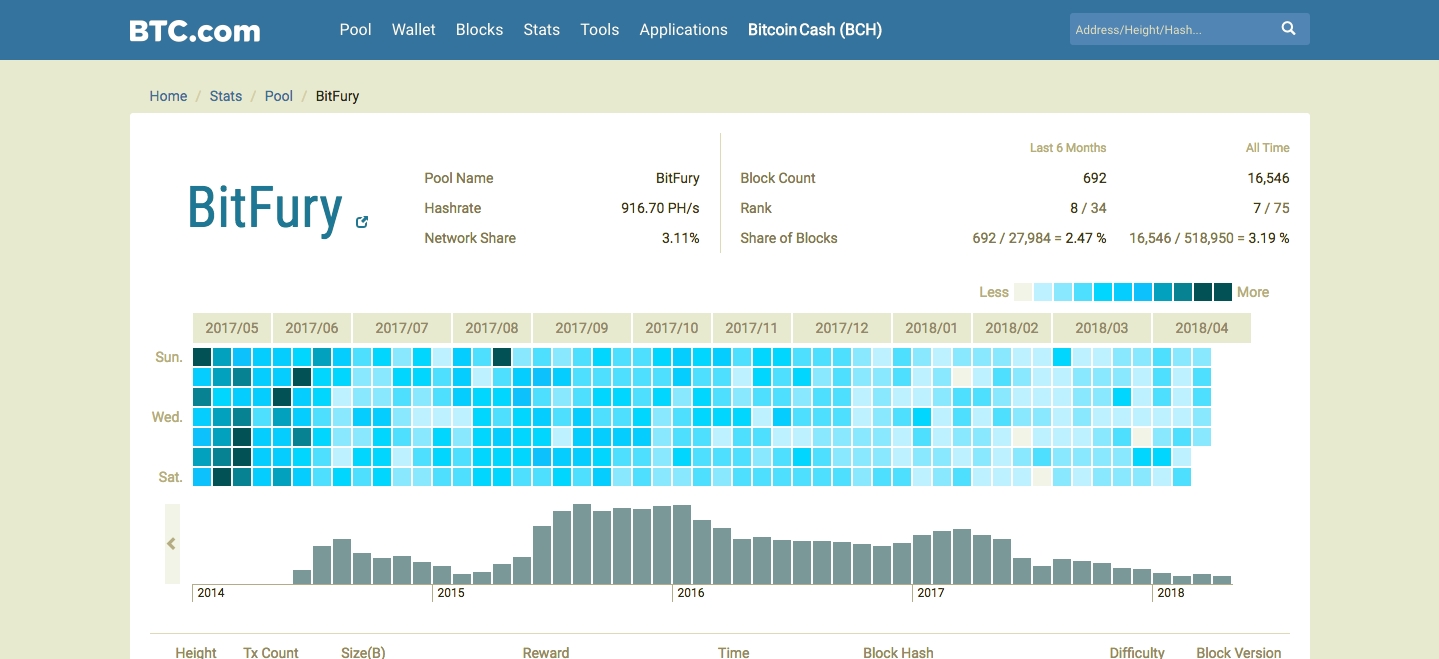This screenshot has width=1439, height=659.
Task: Select the darkest legend swatch beside More
Action: [x=1223, y=292]
